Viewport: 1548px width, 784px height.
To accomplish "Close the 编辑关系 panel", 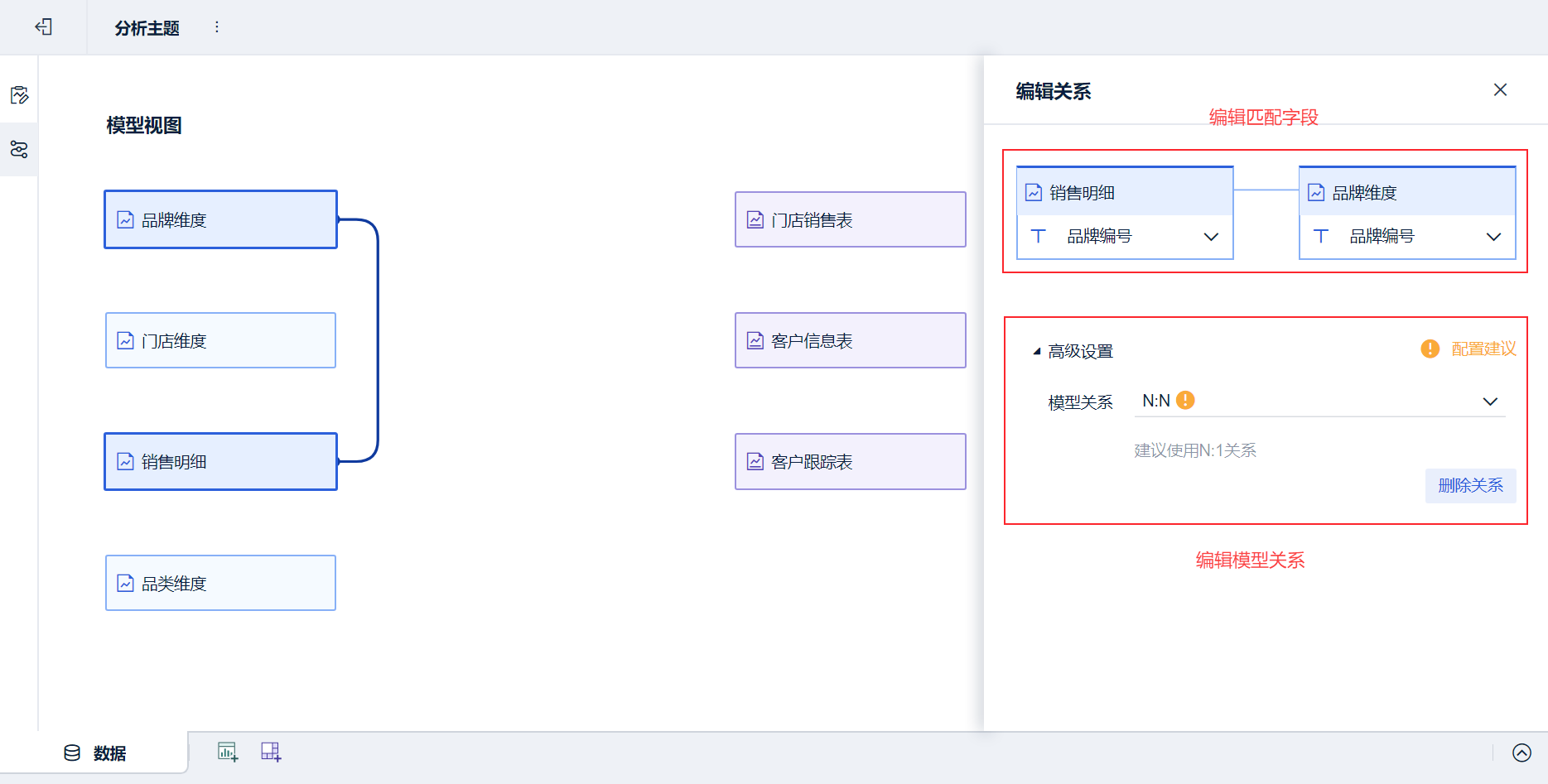I will click(x=1500, y=90).
